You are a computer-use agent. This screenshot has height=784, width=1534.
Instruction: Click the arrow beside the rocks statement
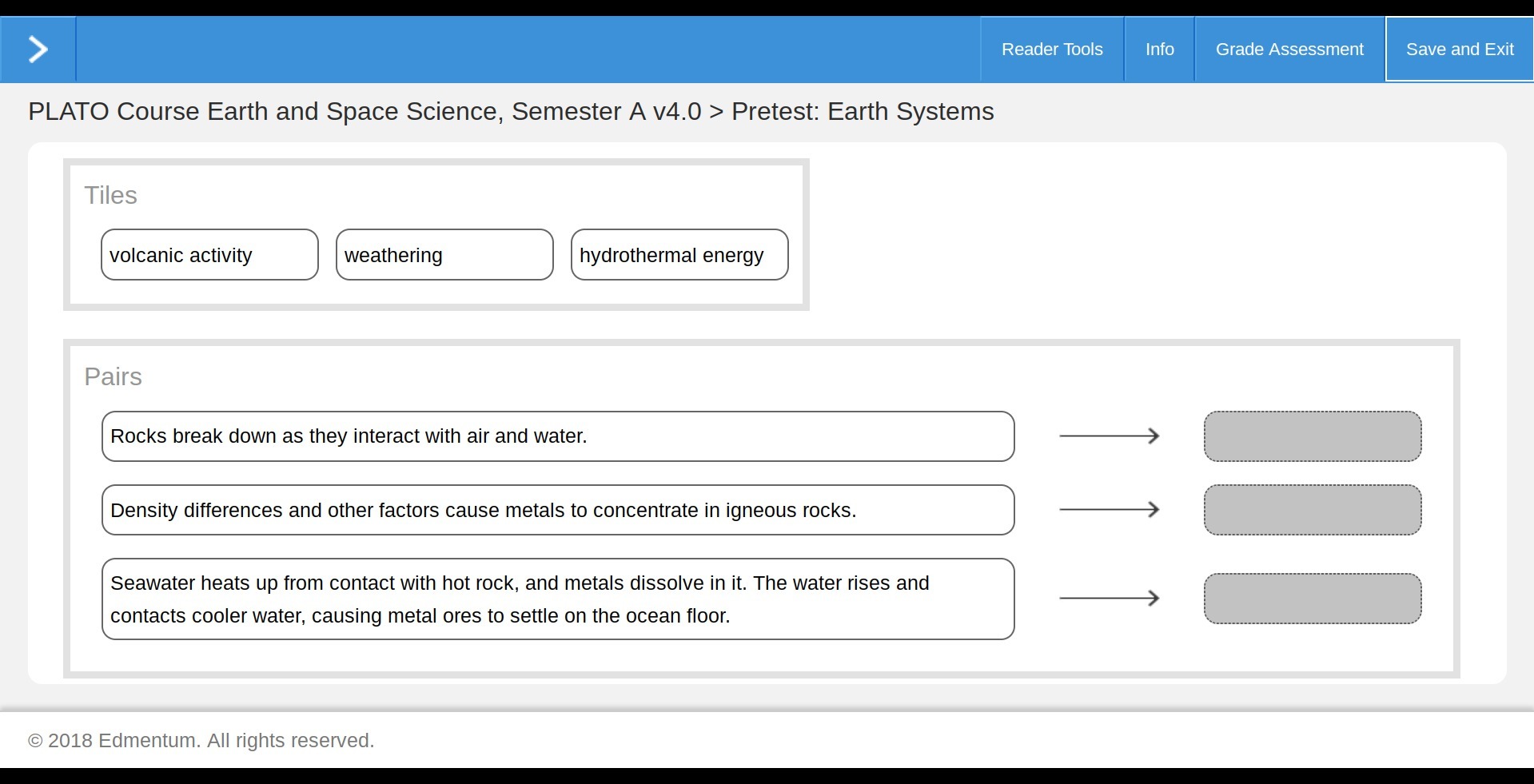tap(1110, 436)
